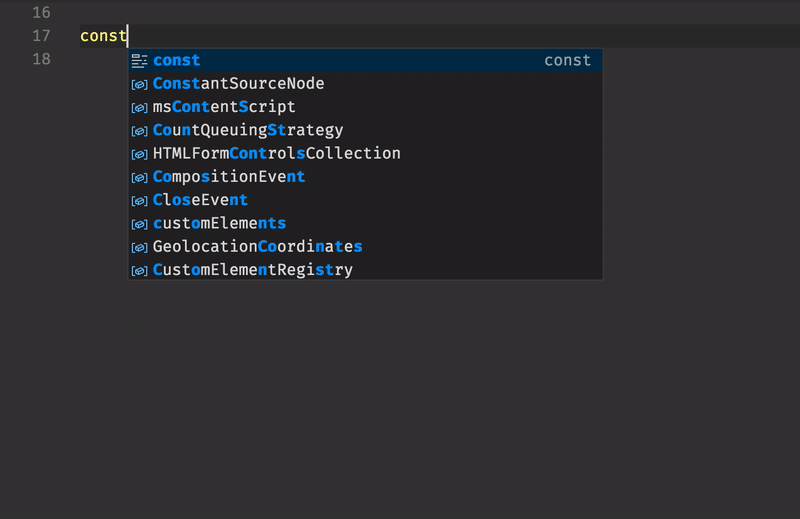Click variable icon next to ConstantSourceNode
This screenshot has width=800, height=519.
[139, 84]
